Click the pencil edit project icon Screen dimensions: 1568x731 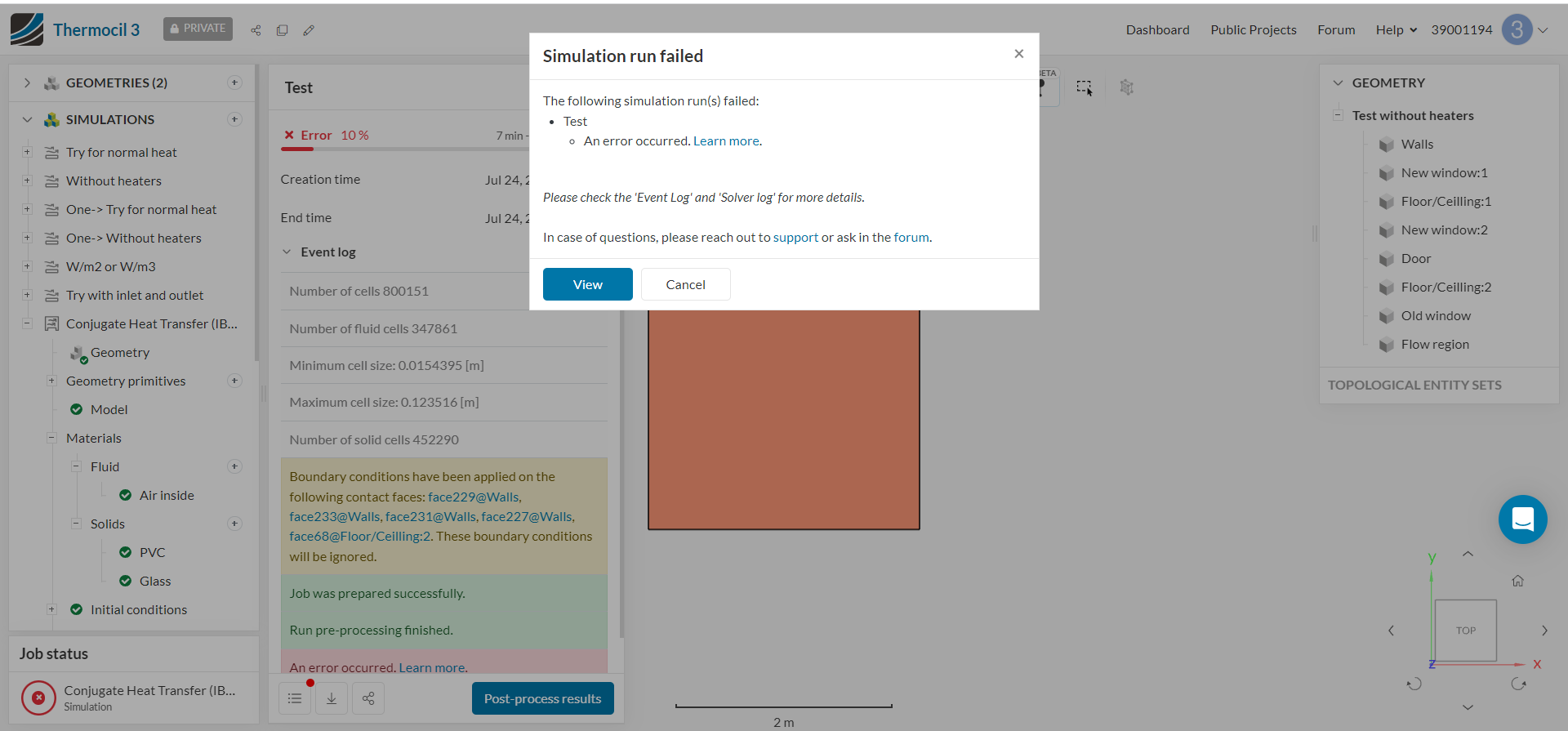pos(309,30)
